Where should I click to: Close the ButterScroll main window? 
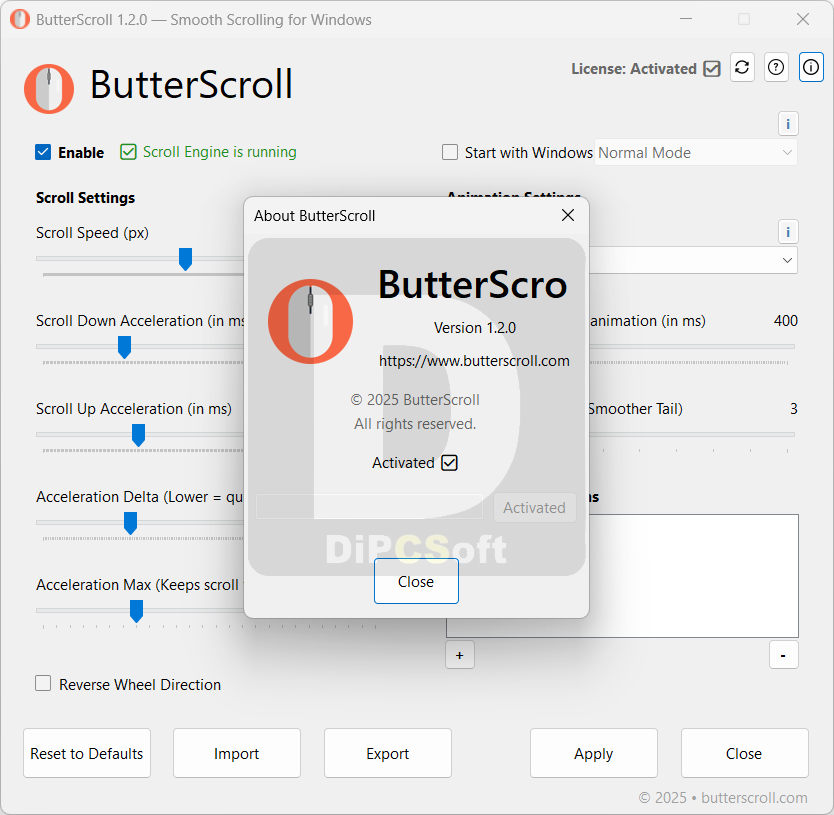[803, 19]
